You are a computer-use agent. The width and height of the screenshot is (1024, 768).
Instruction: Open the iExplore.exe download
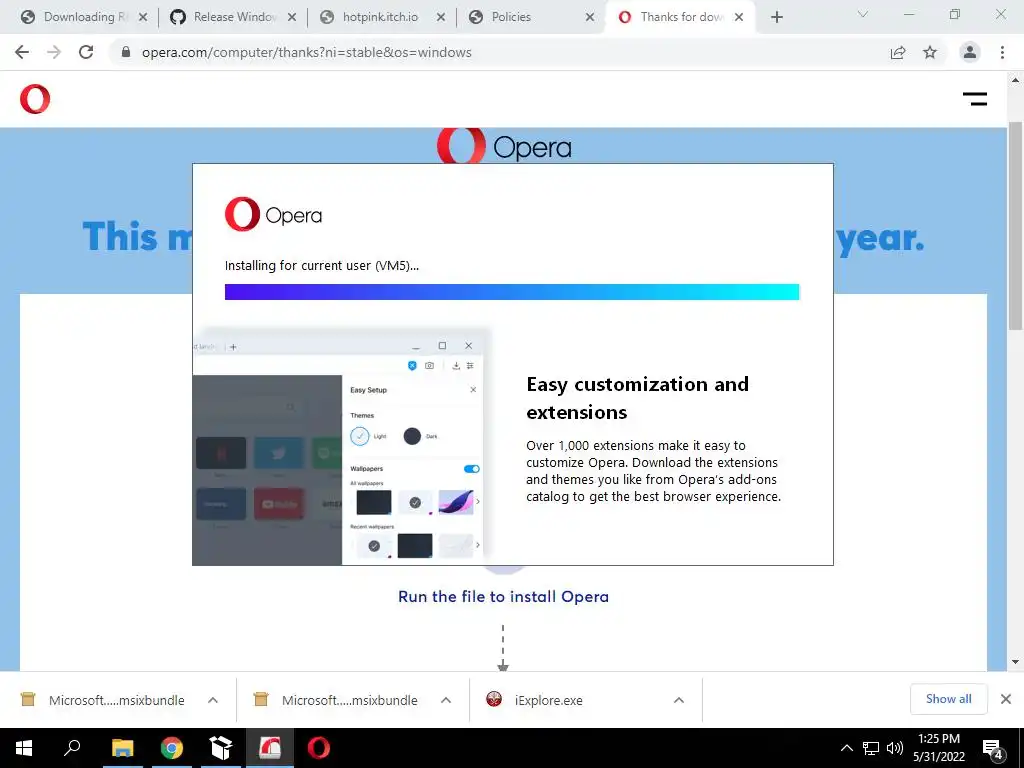coord(536,700)
